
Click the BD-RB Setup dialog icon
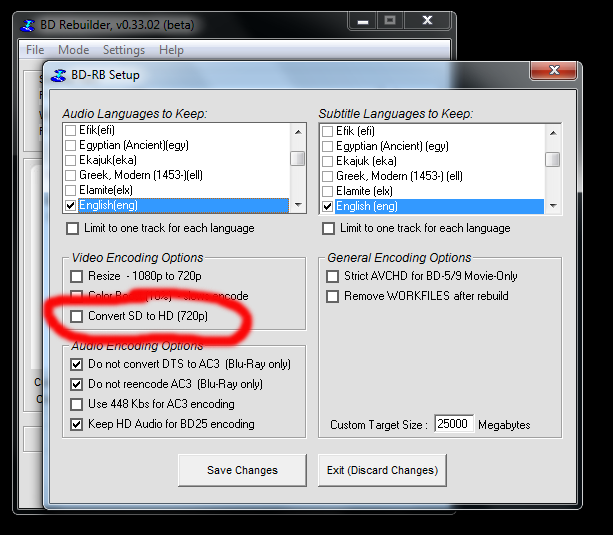[58, 75]
